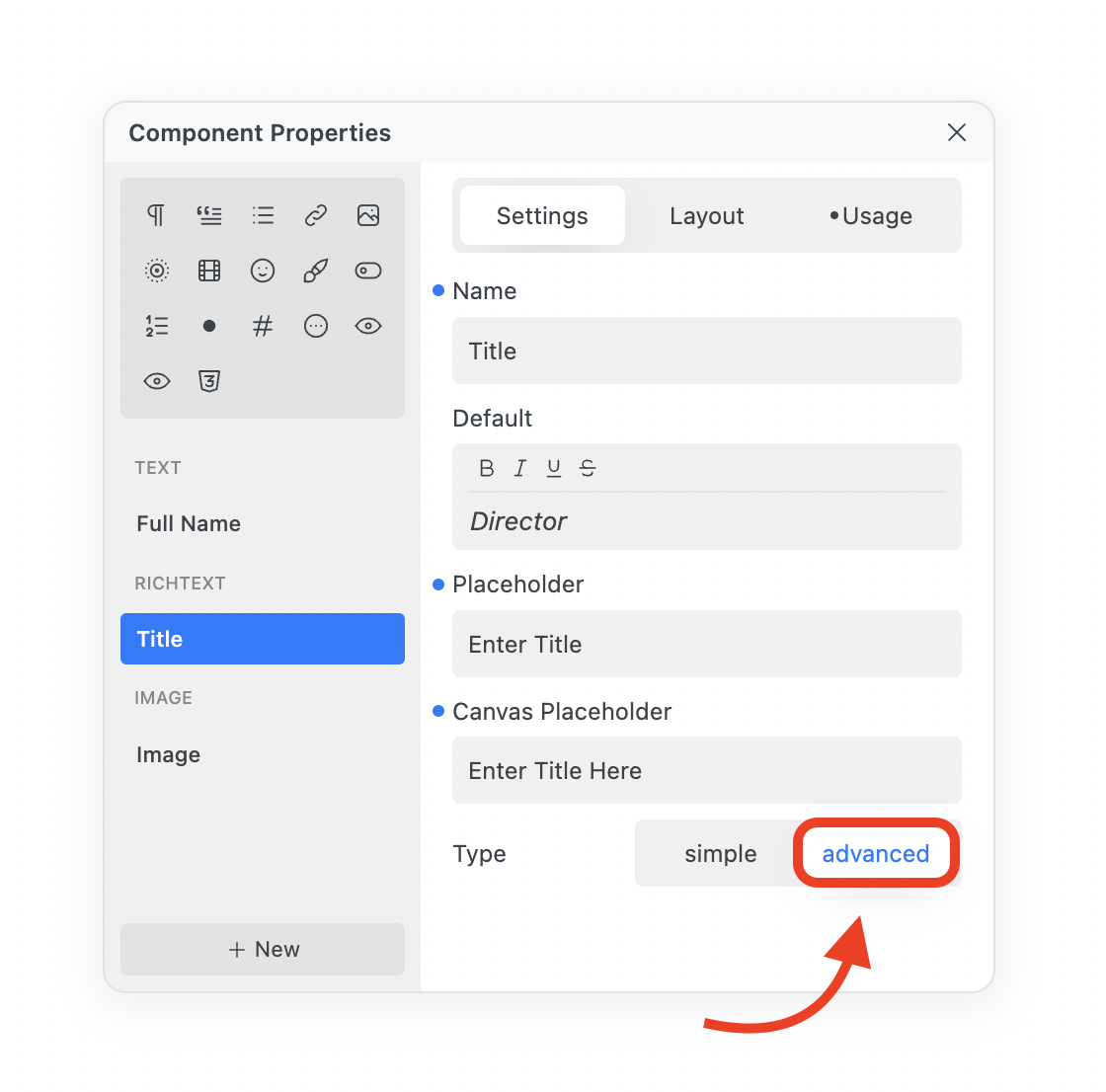Add a link property type
This screenshot has width=1106, height=1092.
pyautogui.click(x=315, y=215)
